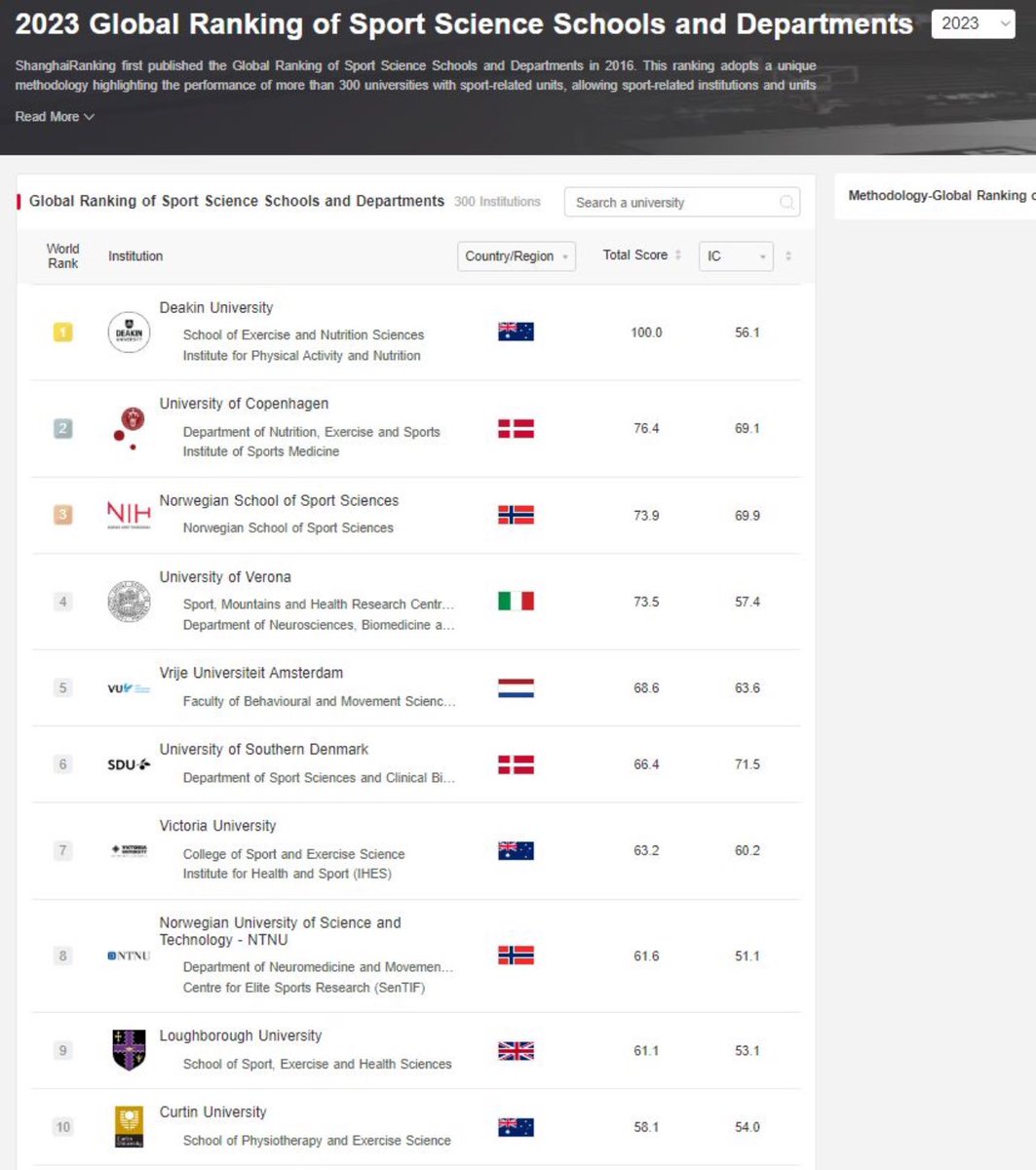The height and width of the screenshot is (1170, 1036).
Task: Click Netherlands flag in Vrije Universiteit row
Action: pyautogui.click(x=517, y=688)
